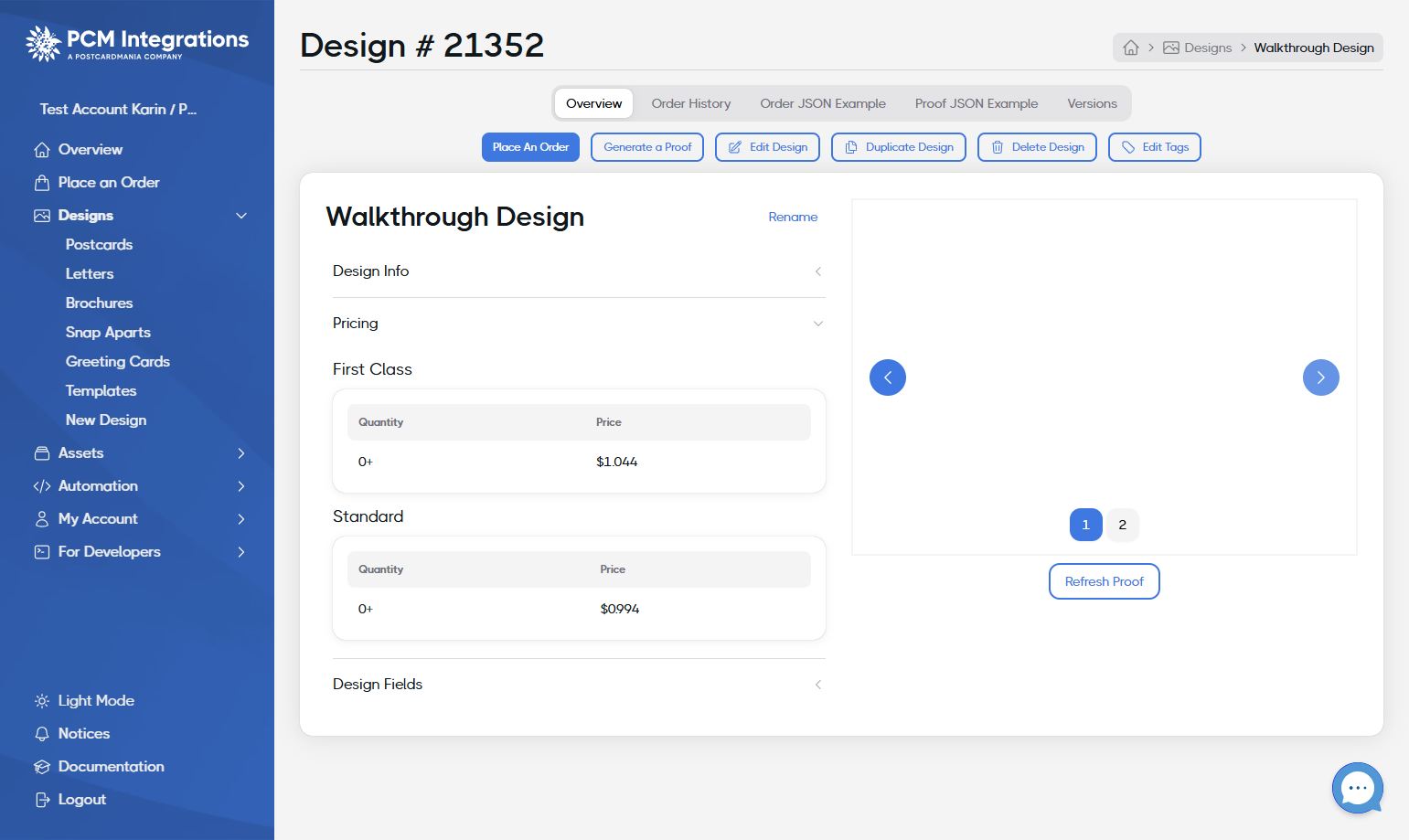Click the Automation code icon
This screenshot has height=840, width=1409.
(x=42, y=486)
